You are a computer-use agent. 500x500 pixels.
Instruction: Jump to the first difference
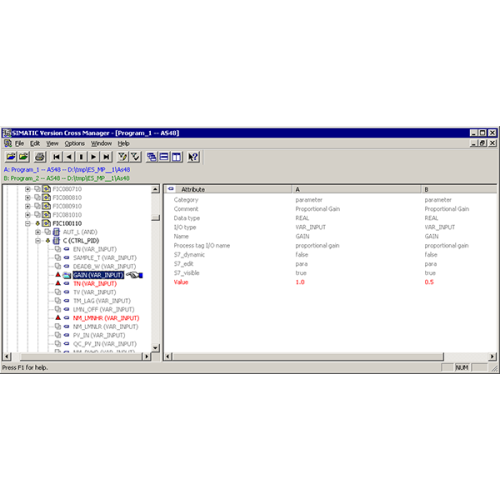click(57, 157)
